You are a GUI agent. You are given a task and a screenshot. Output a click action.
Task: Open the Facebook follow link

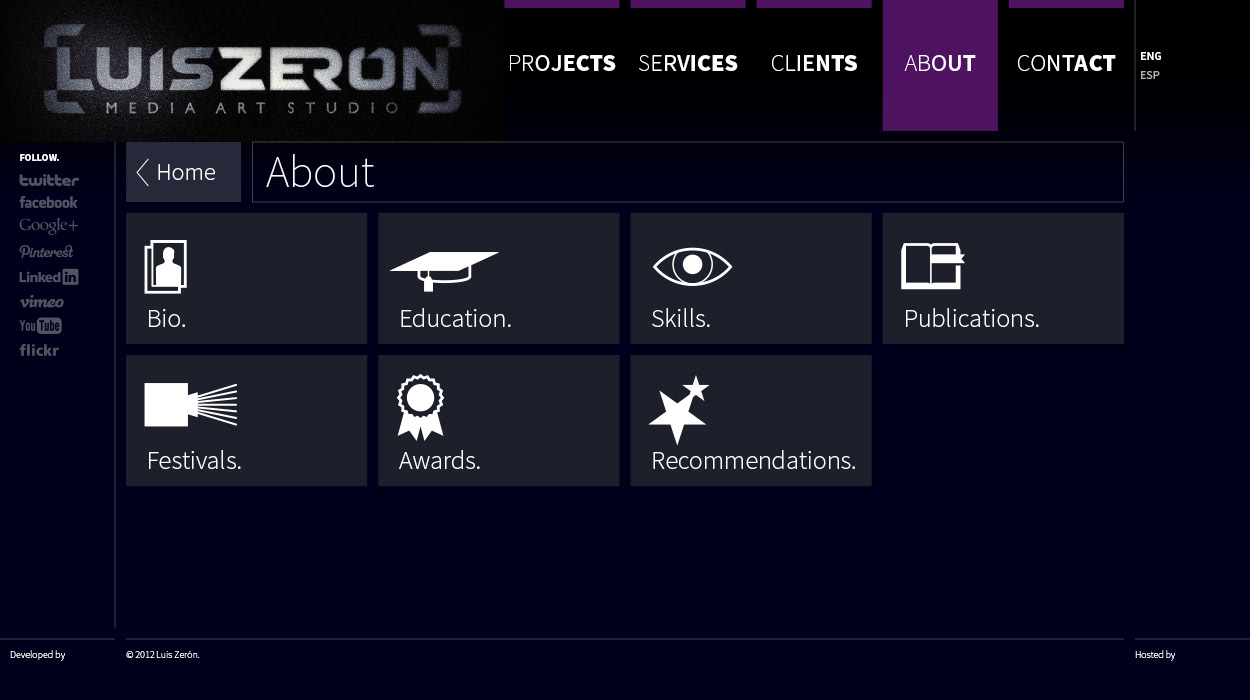48,202
